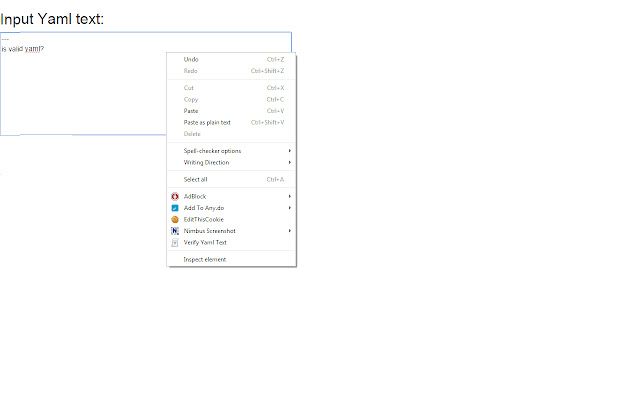Pick Paste from the context menu
Screen dimensions: 640x400
coord(231,111)
